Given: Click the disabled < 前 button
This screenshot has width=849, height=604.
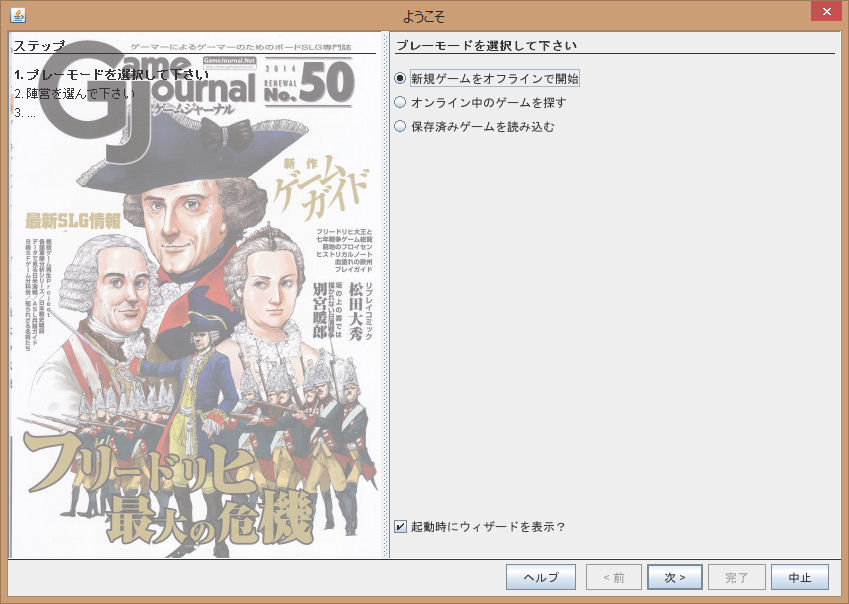Looking at the screenshot, I should pos(613,577).
